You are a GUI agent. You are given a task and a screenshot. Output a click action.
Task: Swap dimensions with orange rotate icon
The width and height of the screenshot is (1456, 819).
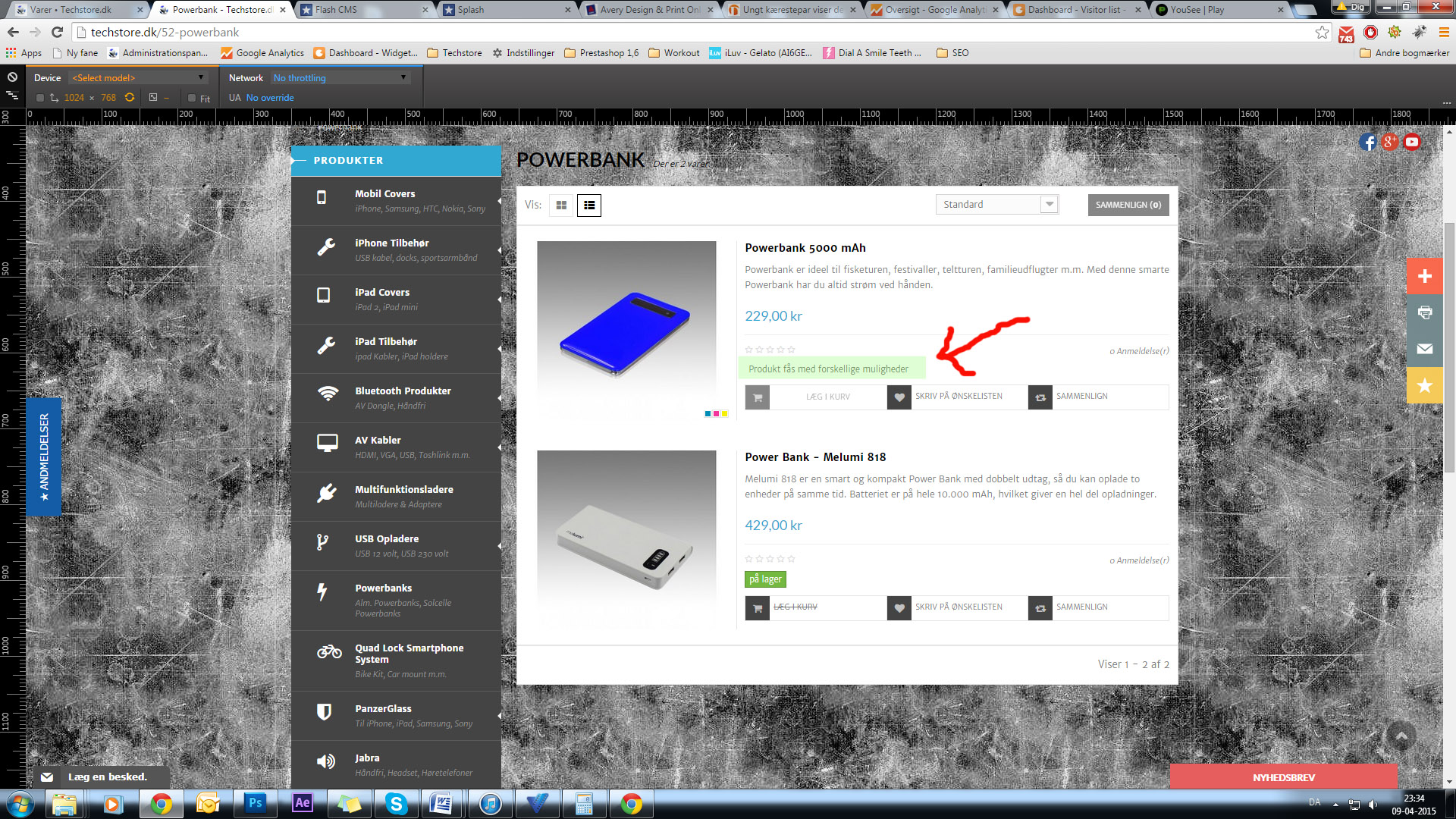(130, 98)
